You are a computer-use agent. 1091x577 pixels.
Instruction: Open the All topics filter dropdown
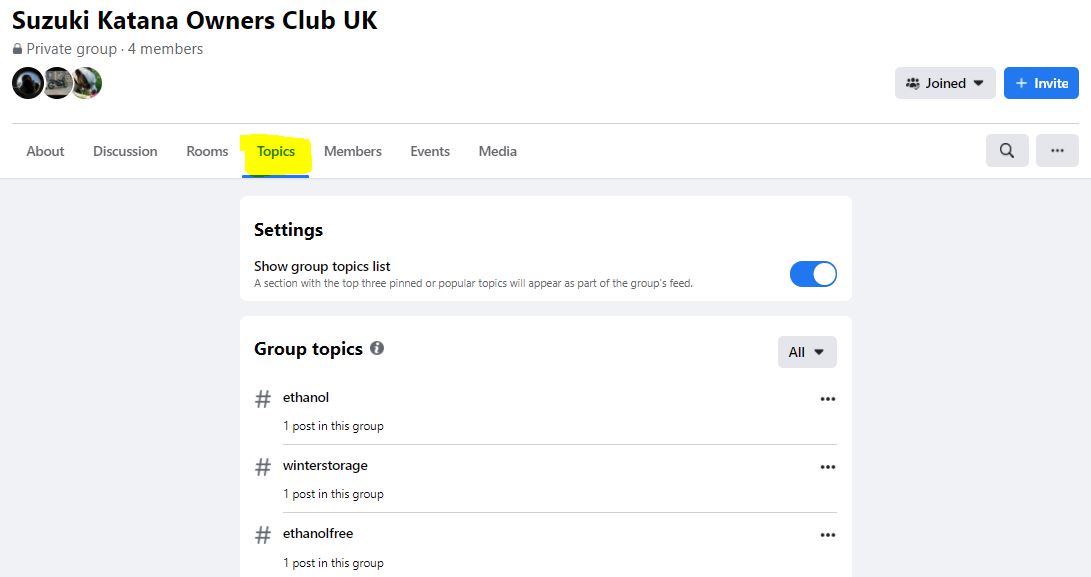[806, 352]
